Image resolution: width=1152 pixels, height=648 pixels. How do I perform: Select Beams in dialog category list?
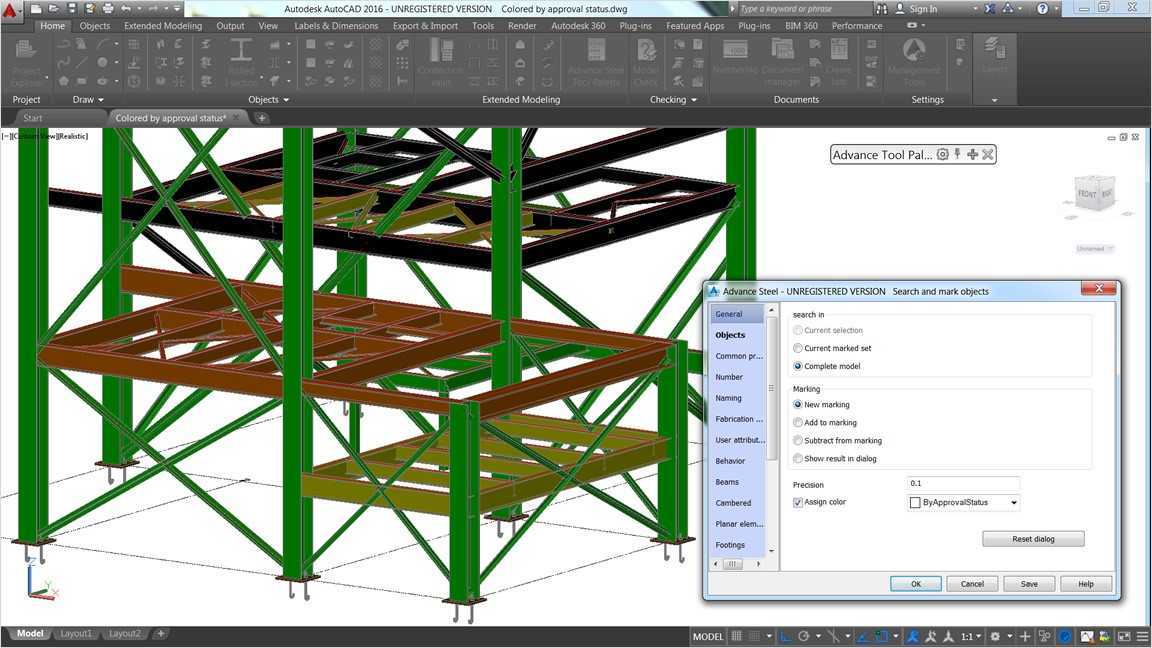point(727,482)
